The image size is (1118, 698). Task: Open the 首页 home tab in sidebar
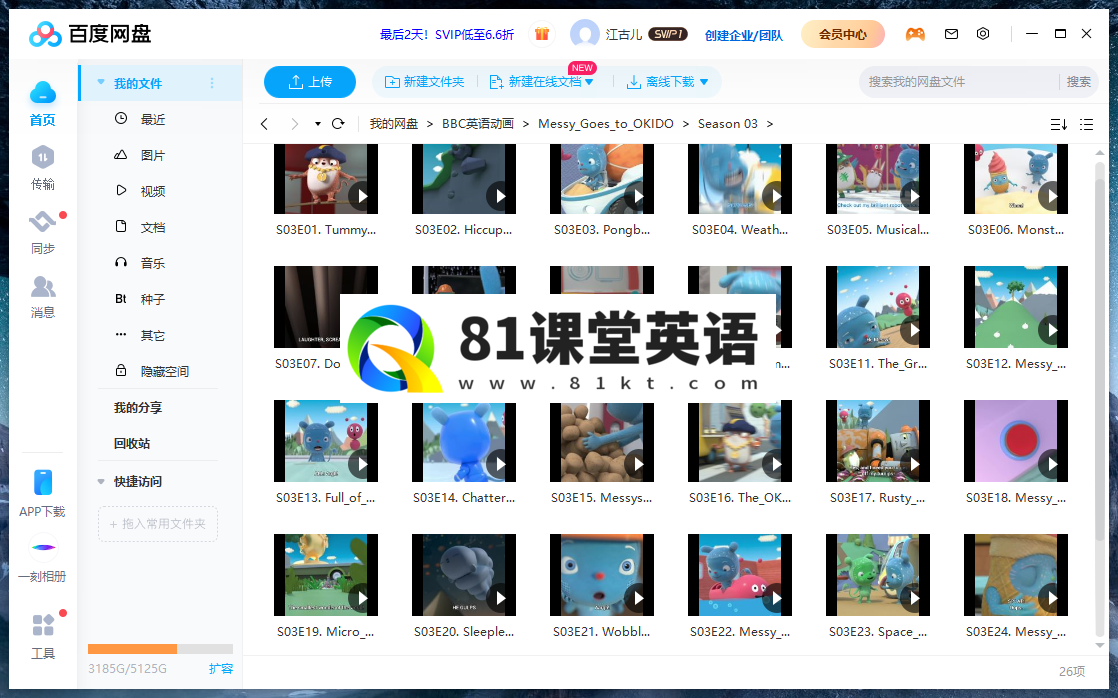43,104
